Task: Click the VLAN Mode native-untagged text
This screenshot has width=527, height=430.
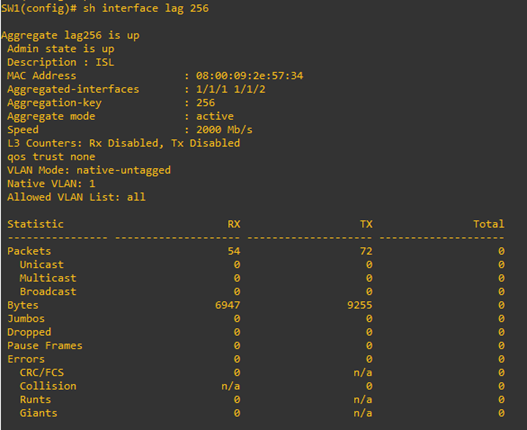Action: [89, 170]
